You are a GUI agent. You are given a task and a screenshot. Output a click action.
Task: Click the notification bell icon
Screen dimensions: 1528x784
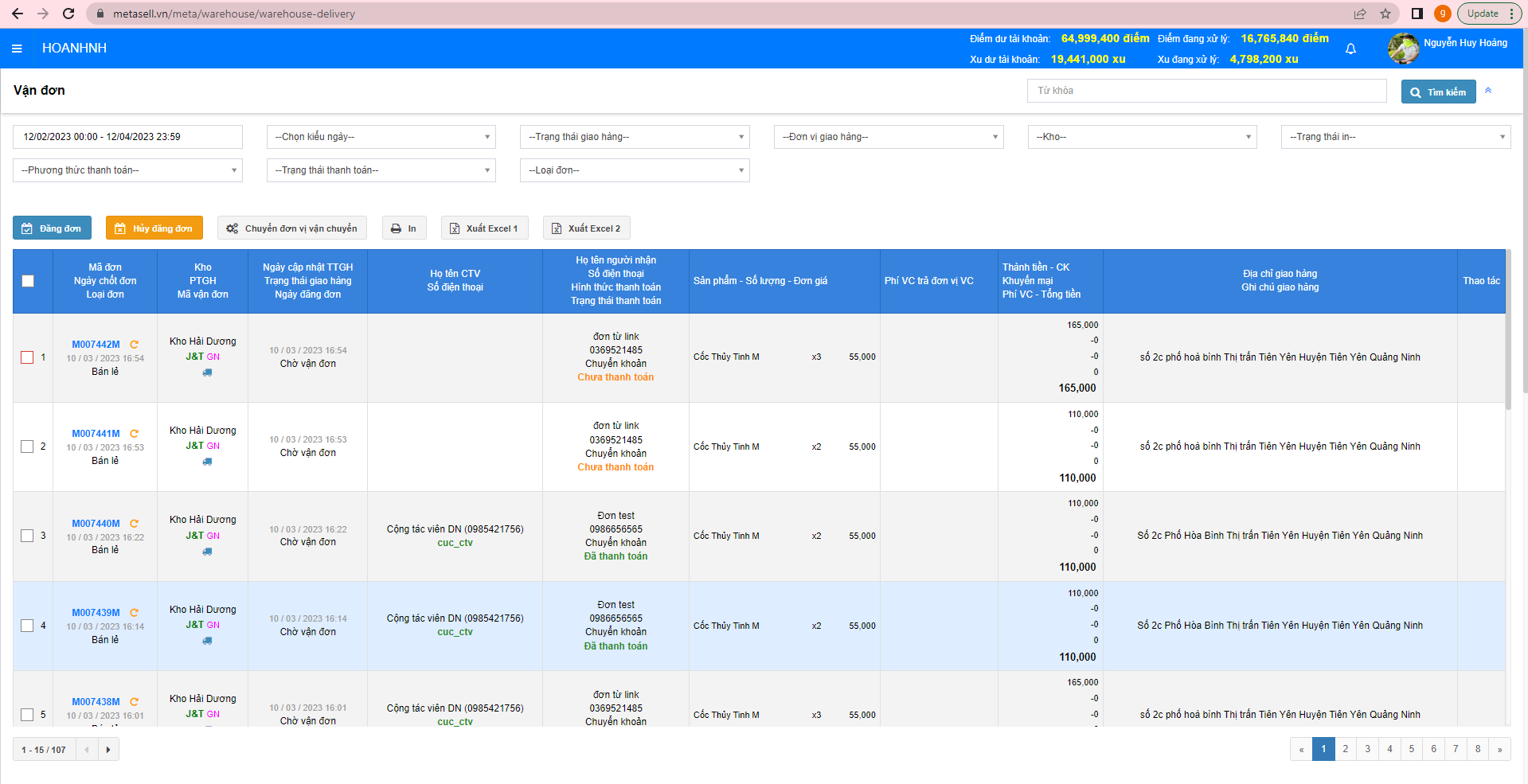pos(1350,49)
